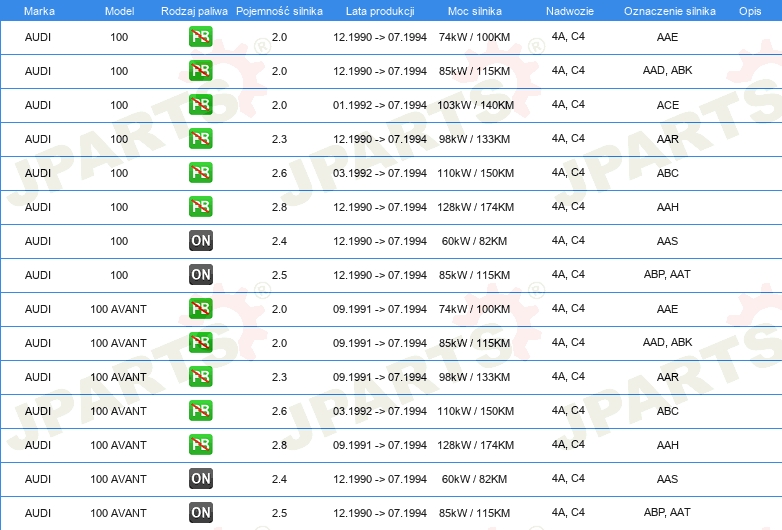
Task: Click the Model column header
Action: tap(119, 11)
